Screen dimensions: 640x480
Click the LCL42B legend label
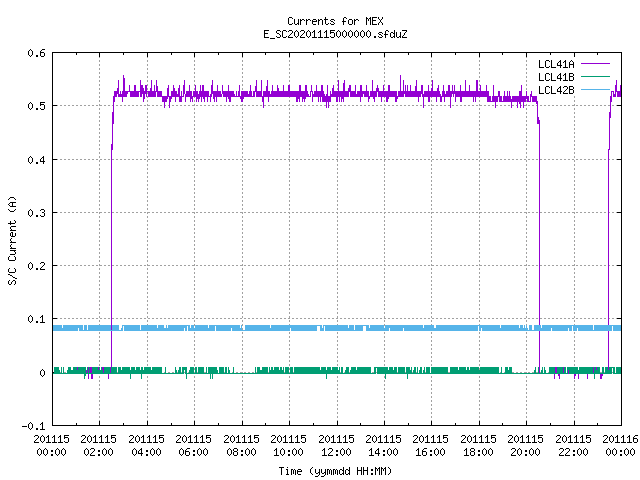tap(556, 90)
